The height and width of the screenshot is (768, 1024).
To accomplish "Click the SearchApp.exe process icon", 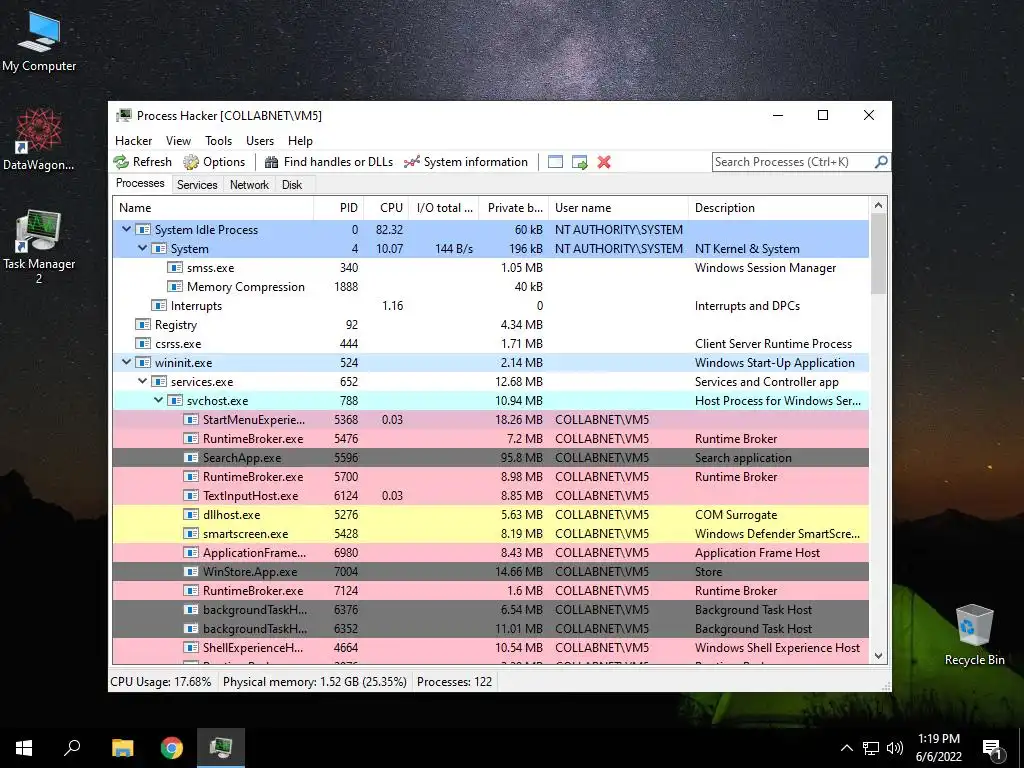I will click(x=191, y=458).
